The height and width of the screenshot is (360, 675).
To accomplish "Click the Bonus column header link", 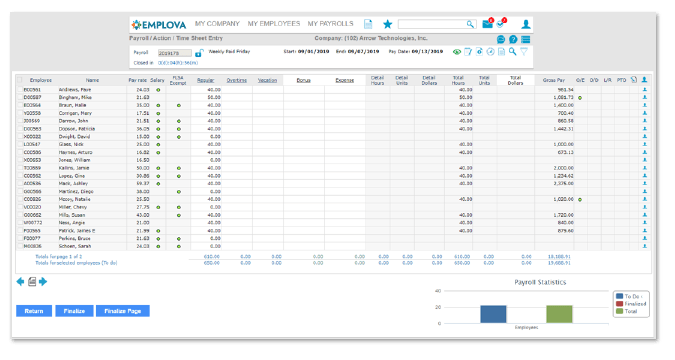I will pyautogui.click(x=303, y=81).
